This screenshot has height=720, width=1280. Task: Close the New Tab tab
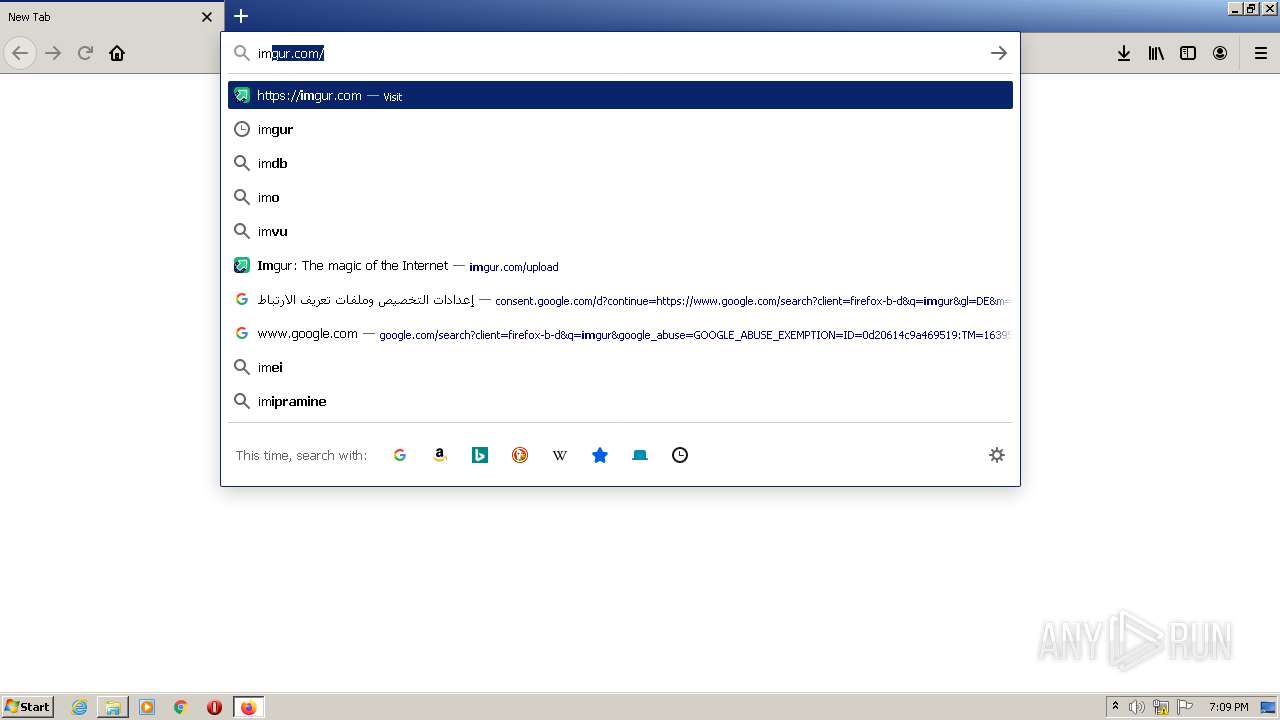[207, 17]
